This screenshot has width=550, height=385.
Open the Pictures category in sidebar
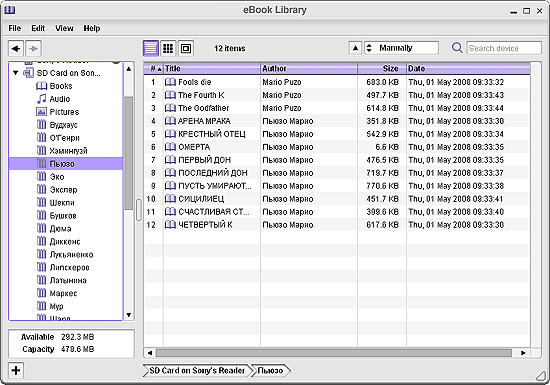(x=58, y=112)
